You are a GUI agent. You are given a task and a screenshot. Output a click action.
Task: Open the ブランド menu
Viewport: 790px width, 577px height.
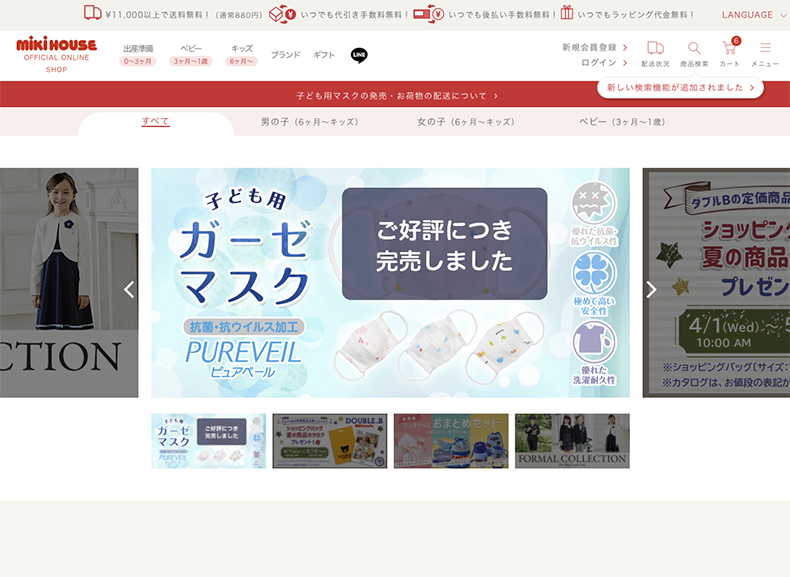click(285, 55)
